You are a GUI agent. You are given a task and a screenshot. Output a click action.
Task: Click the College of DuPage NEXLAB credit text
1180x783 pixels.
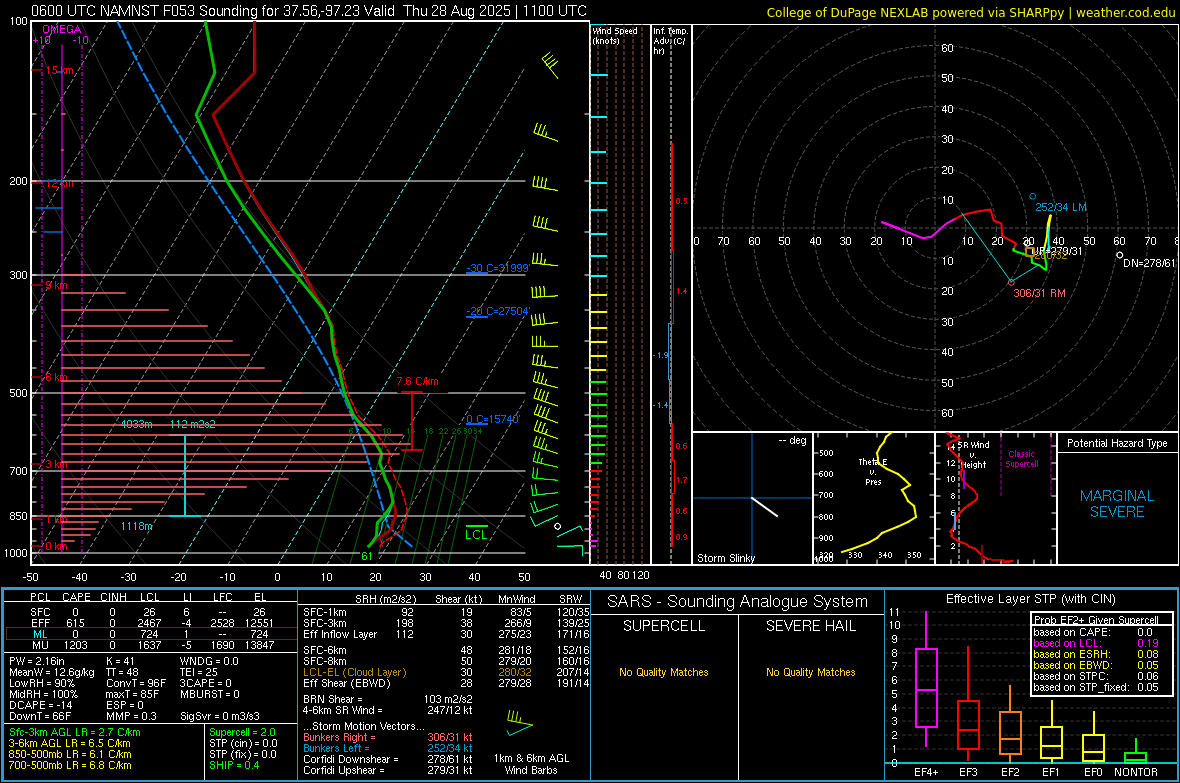click(970, 12)
